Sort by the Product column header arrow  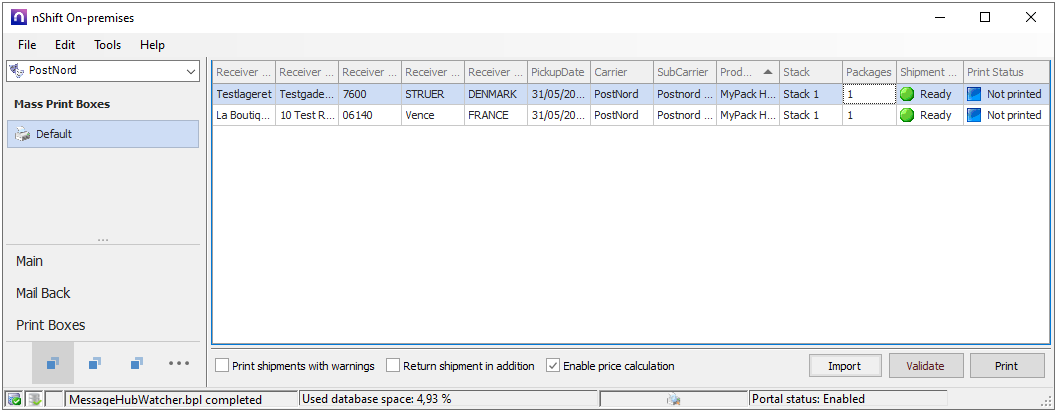pos(767,72)
